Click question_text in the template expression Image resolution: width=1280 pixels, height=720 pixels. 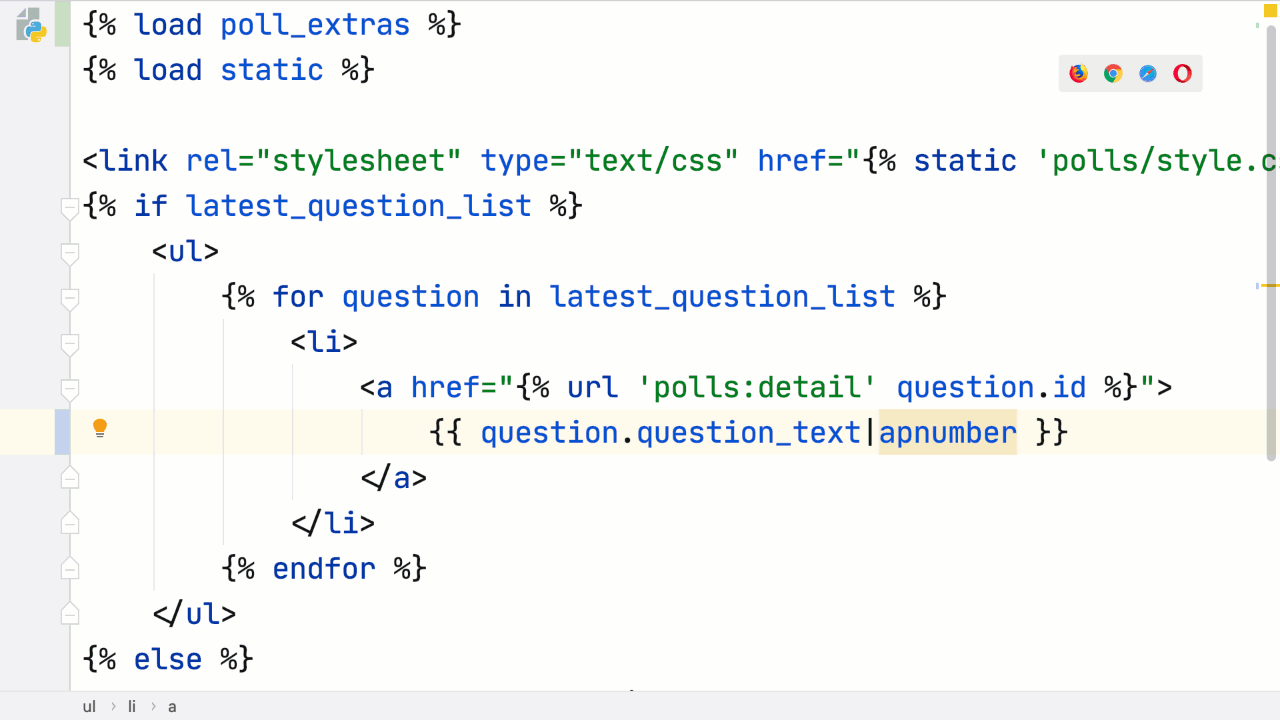[x=749, y=433]
